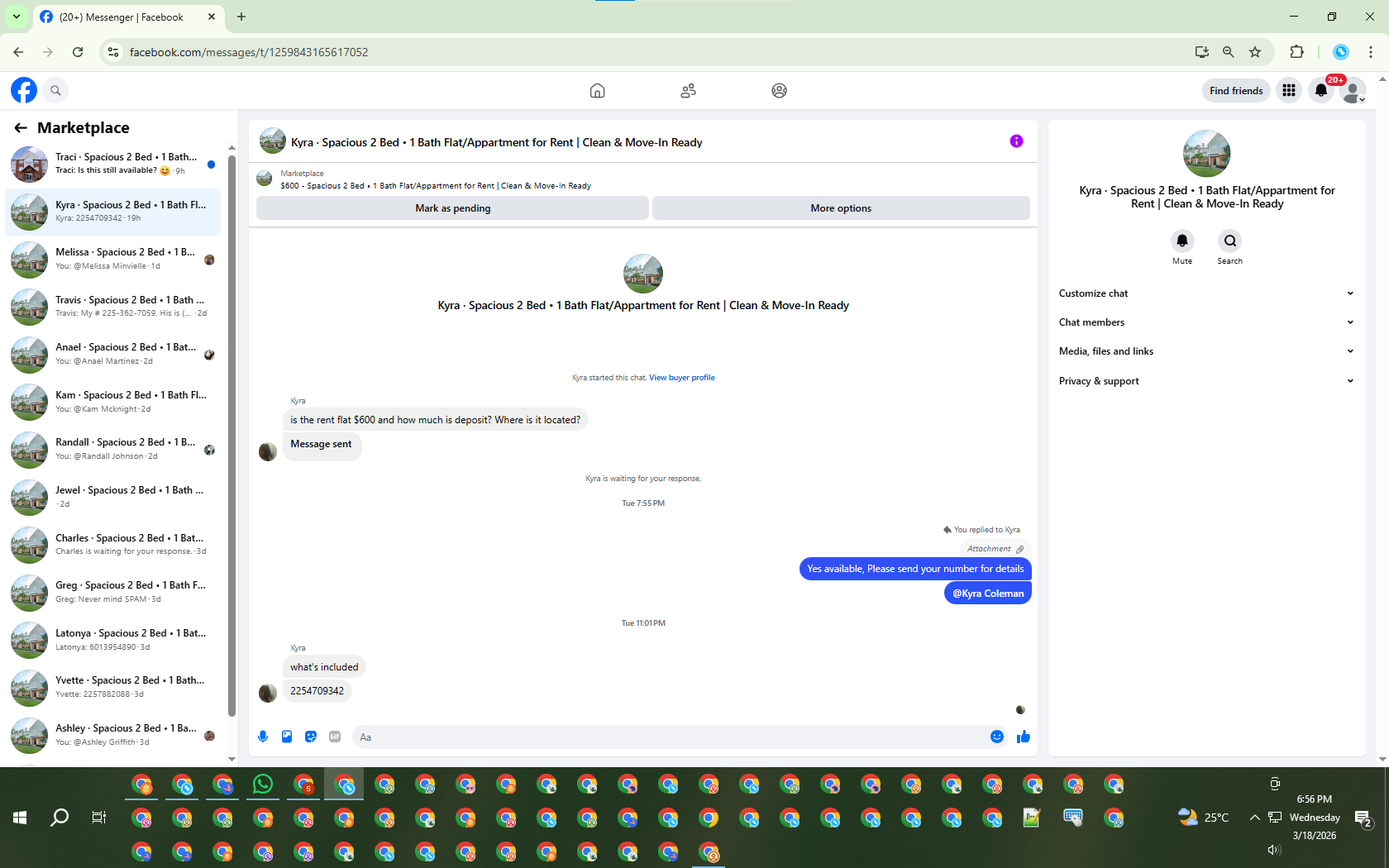
Task: Open Travis conversation in the list
Action: point(112,307)
